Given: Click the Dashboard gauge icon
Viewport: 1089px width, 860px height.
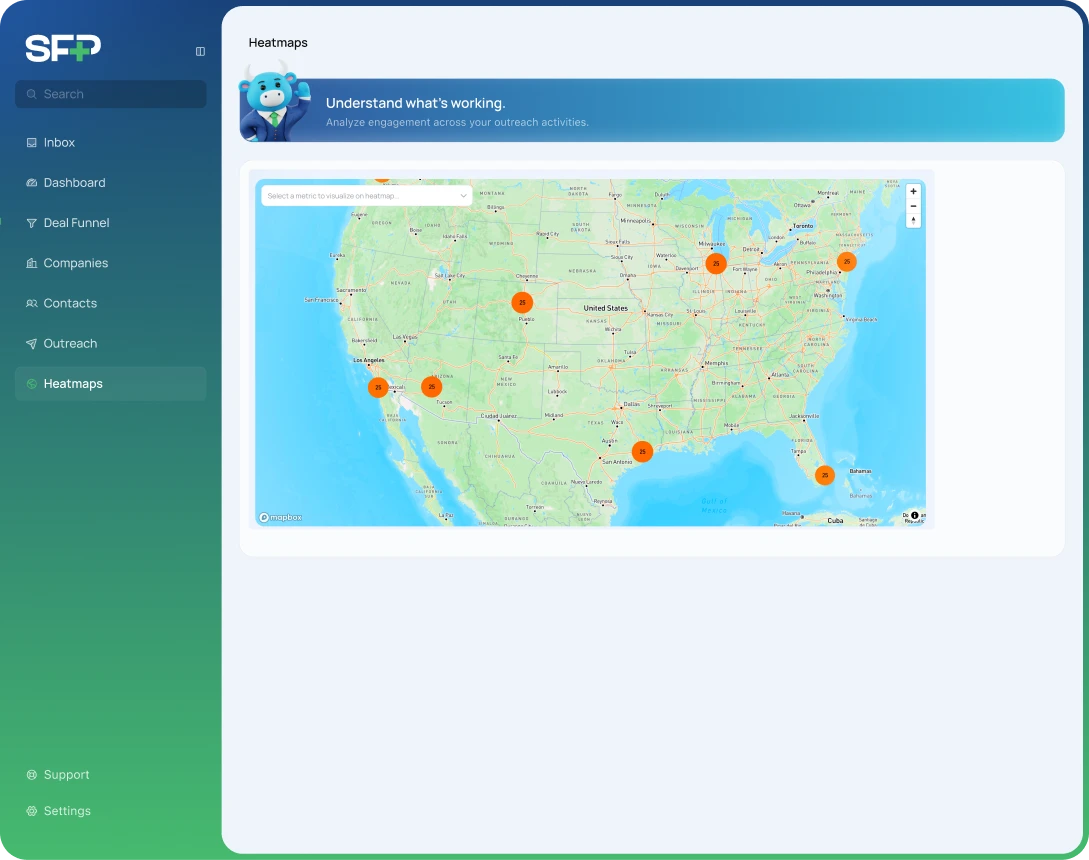Looking at the screenshot, I should coord(32,183).
